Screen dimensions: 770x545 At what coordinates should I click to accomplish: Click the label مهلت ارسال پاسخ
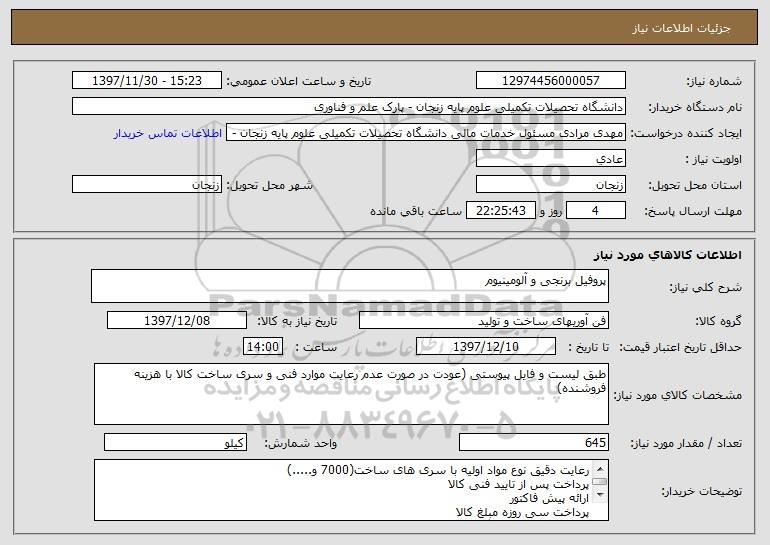point(693,212)
